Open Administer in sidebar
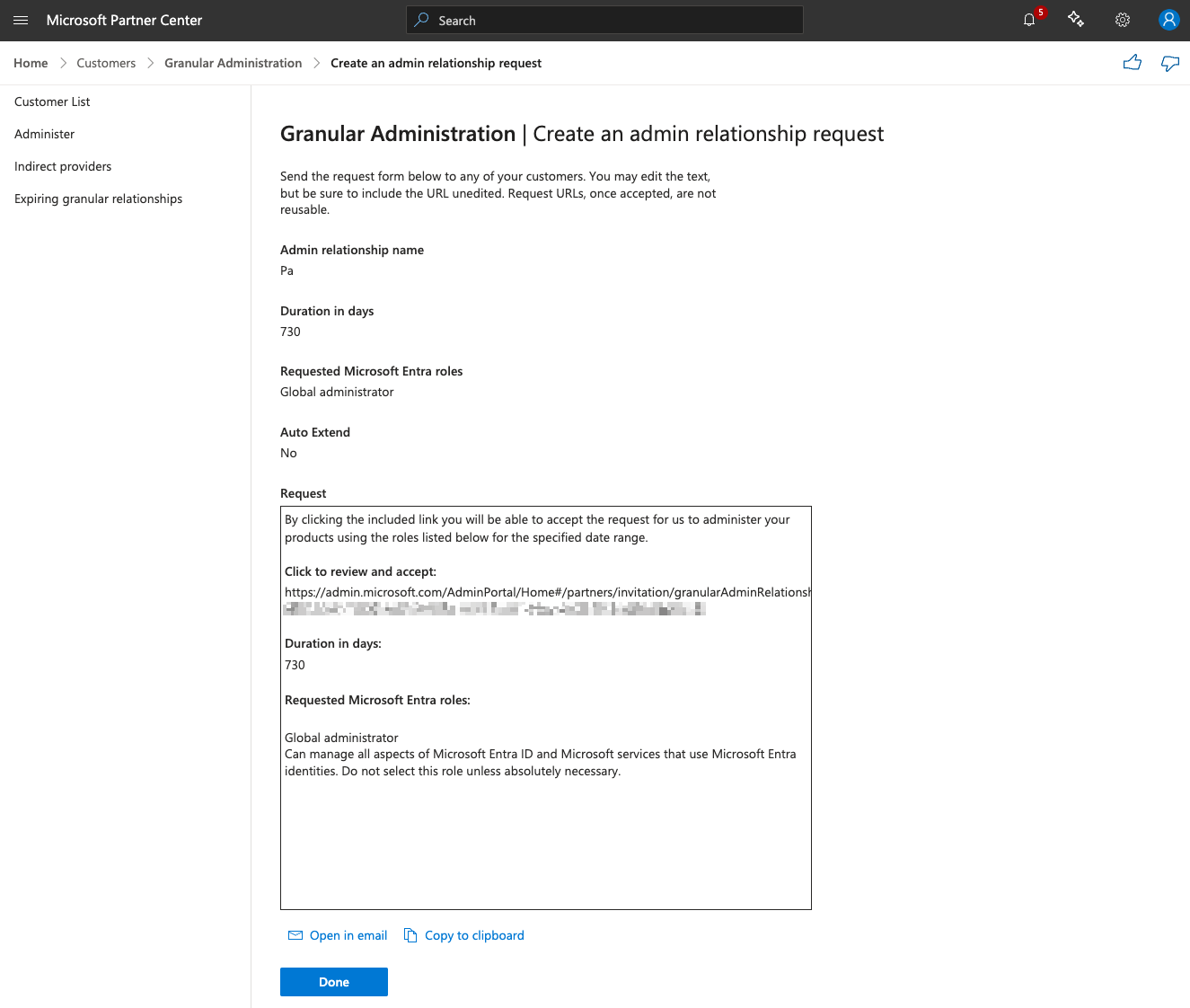1190x1008 pixels. click(44, 134)
